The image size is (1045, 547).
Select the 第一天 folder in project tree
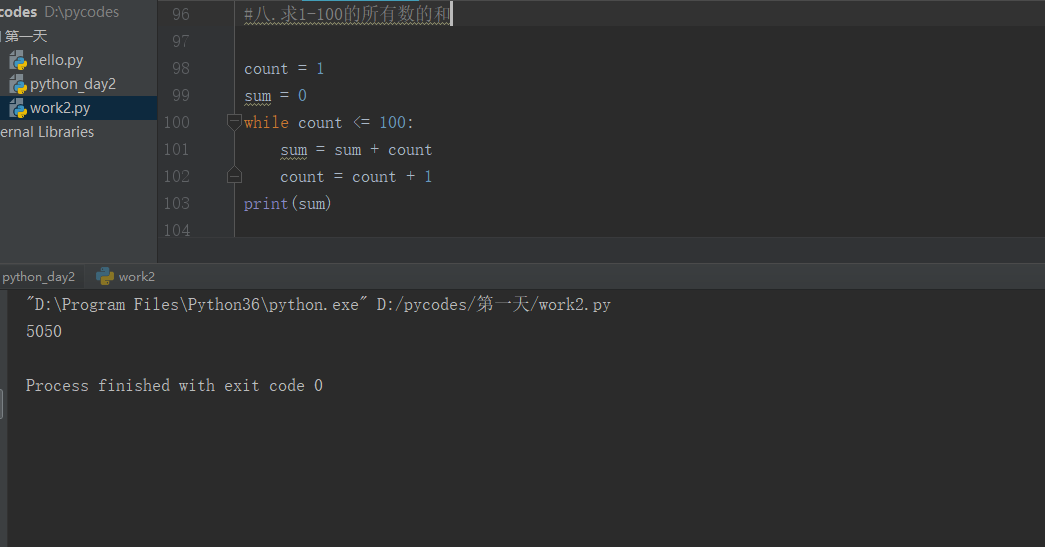[26, 36]
